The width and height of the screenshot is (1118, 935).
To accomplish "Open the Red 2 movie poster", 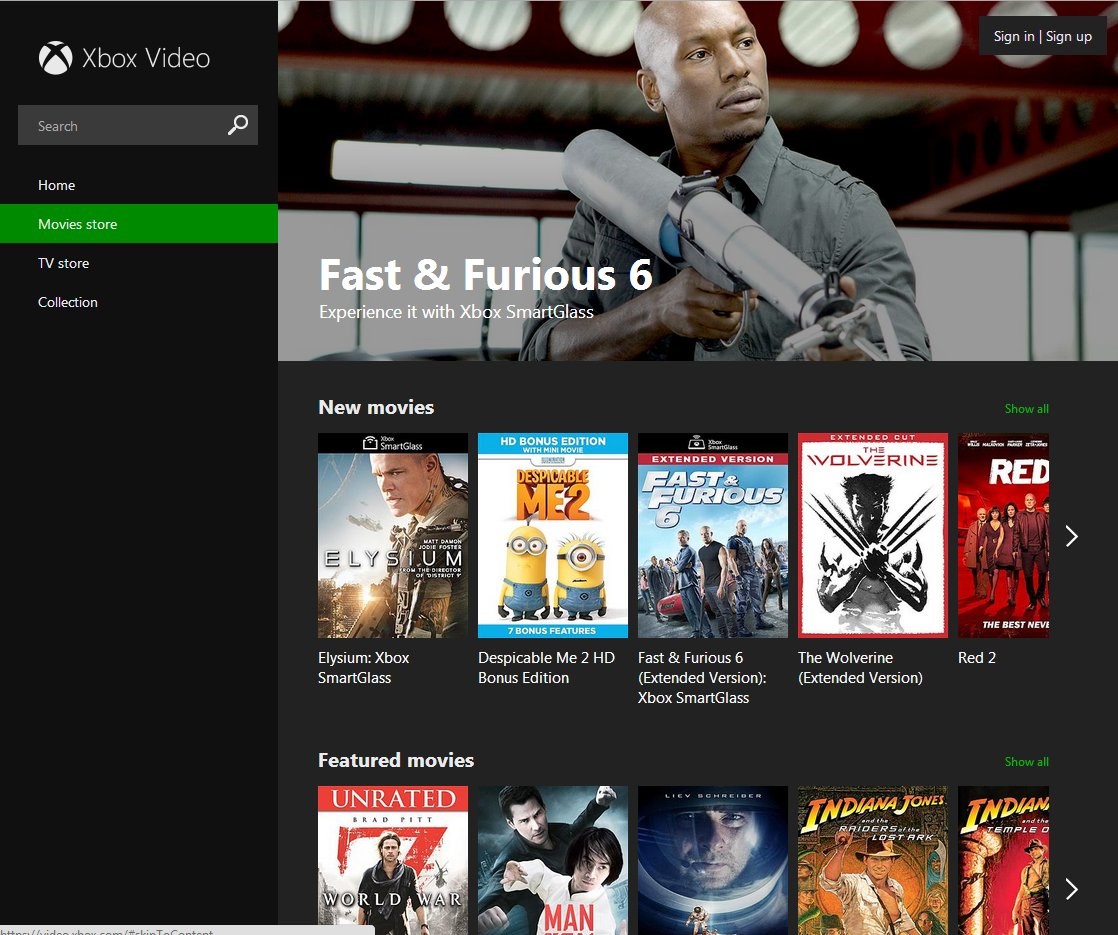I will (1003, 536).
